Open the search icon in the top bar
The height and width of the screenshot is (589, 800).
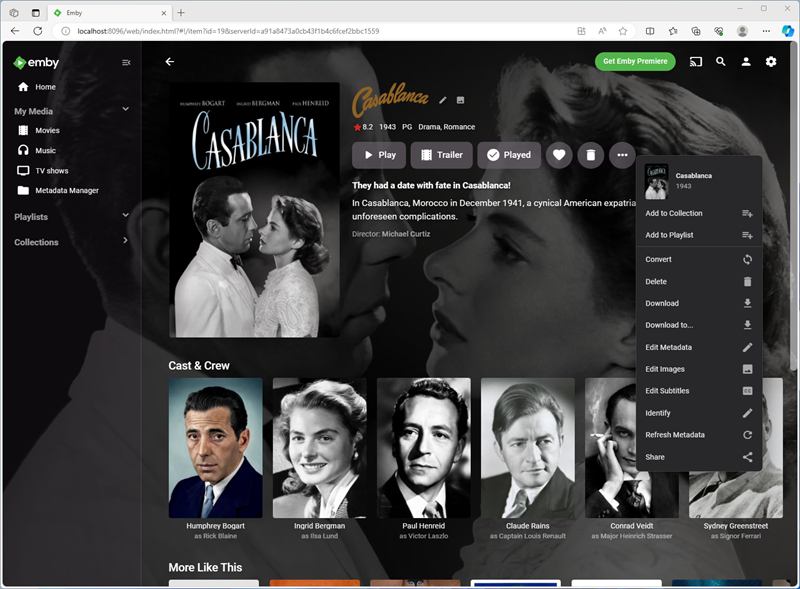721,61
